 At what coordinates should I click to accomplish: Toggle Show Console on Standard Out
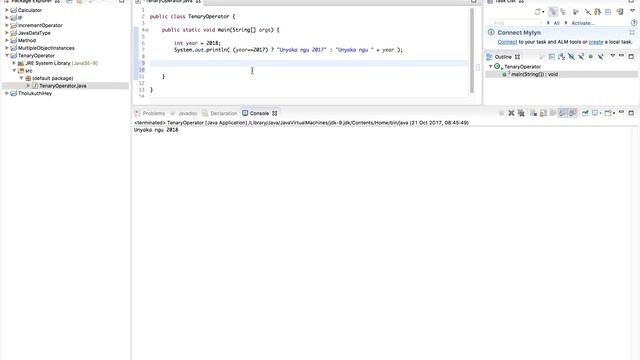coord(563,113)
